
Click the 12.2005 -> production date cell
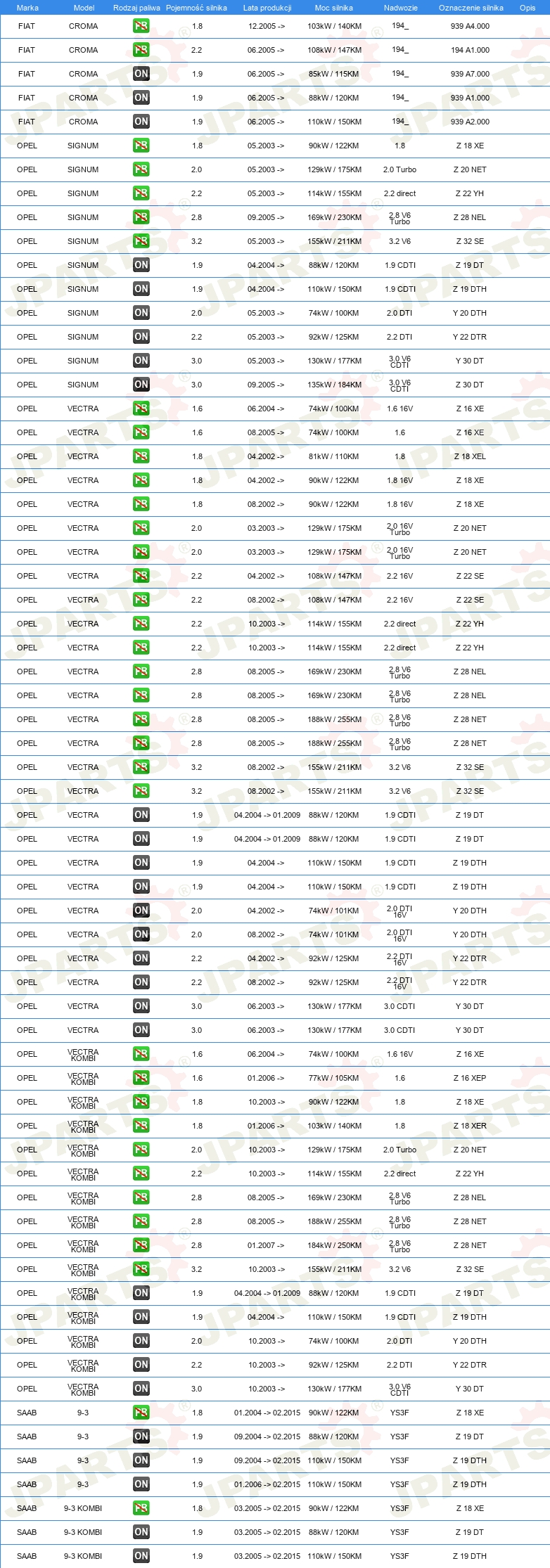[266, 26]
